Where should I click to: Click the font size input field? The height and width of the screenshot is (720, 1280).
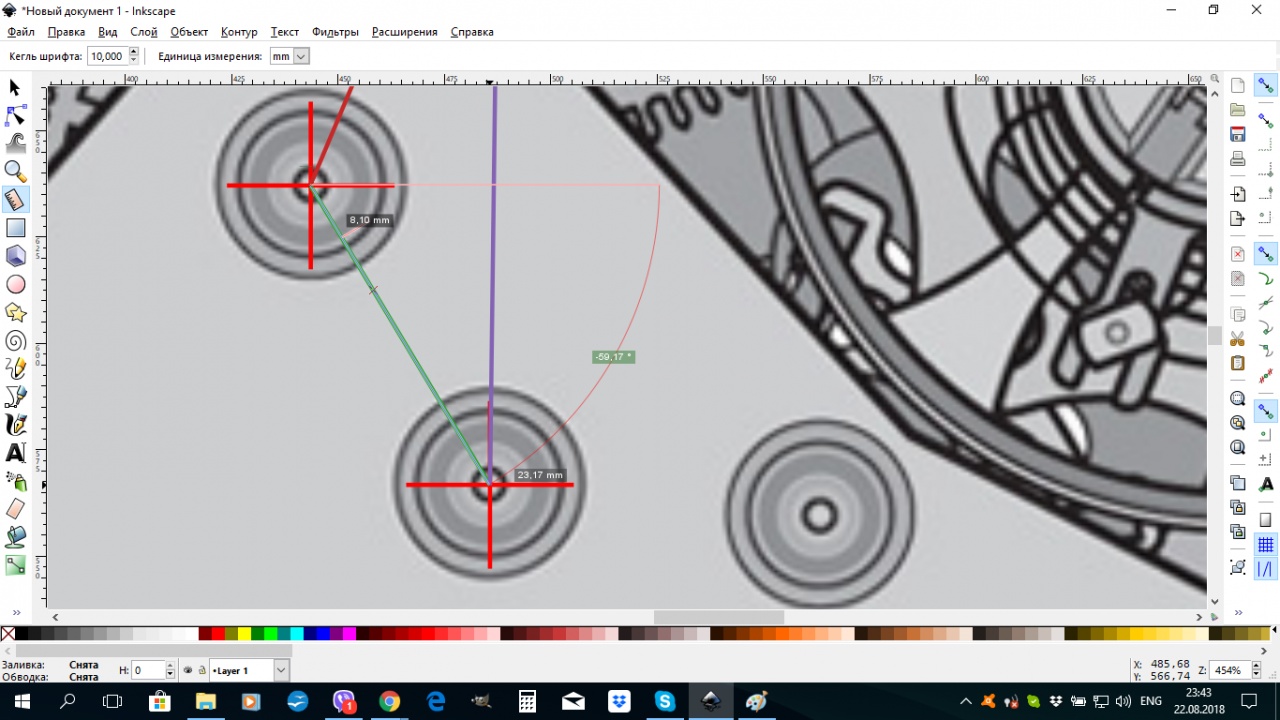106,57
